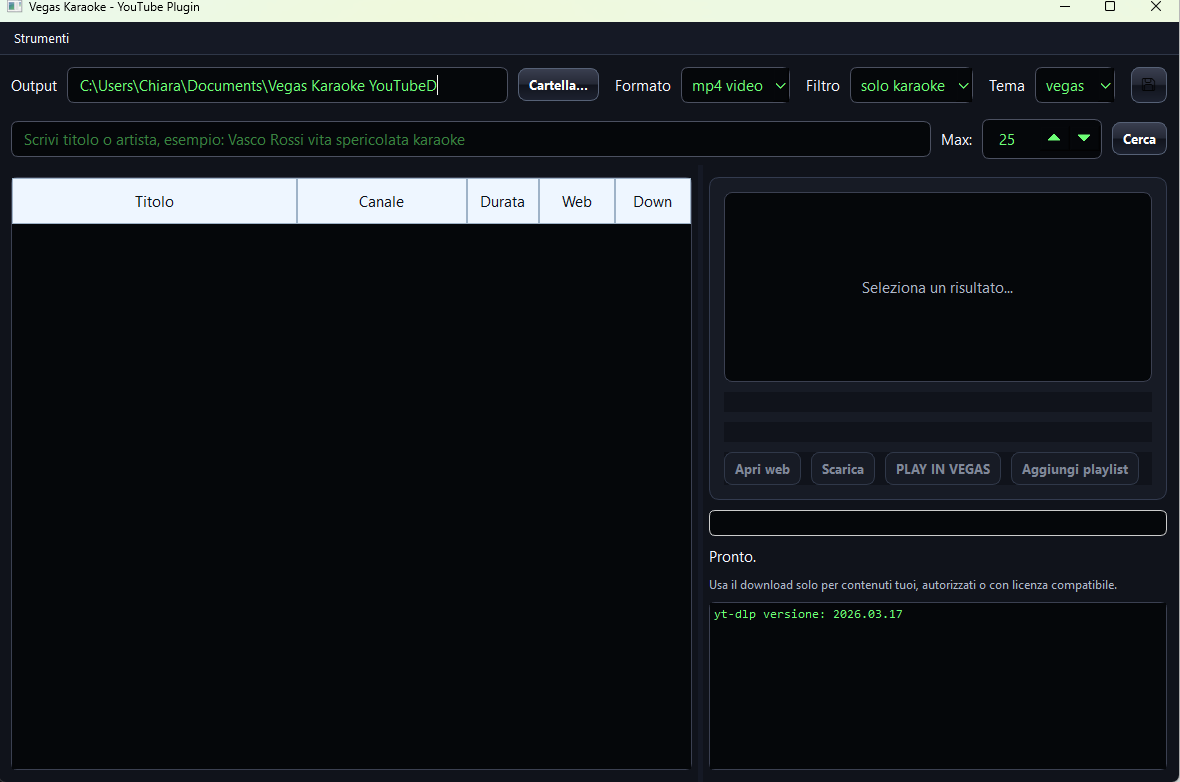Click the Apri web button
1180x782 pixels.
tap(762, 469)
